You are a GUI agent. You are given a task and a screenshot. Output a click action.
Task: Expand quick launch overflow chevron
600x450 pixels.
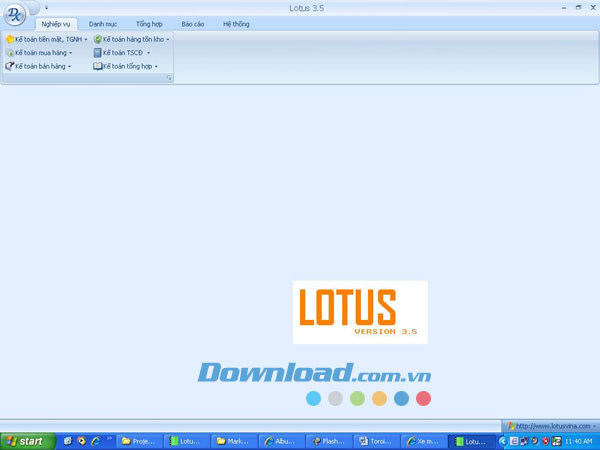[109, 439]
